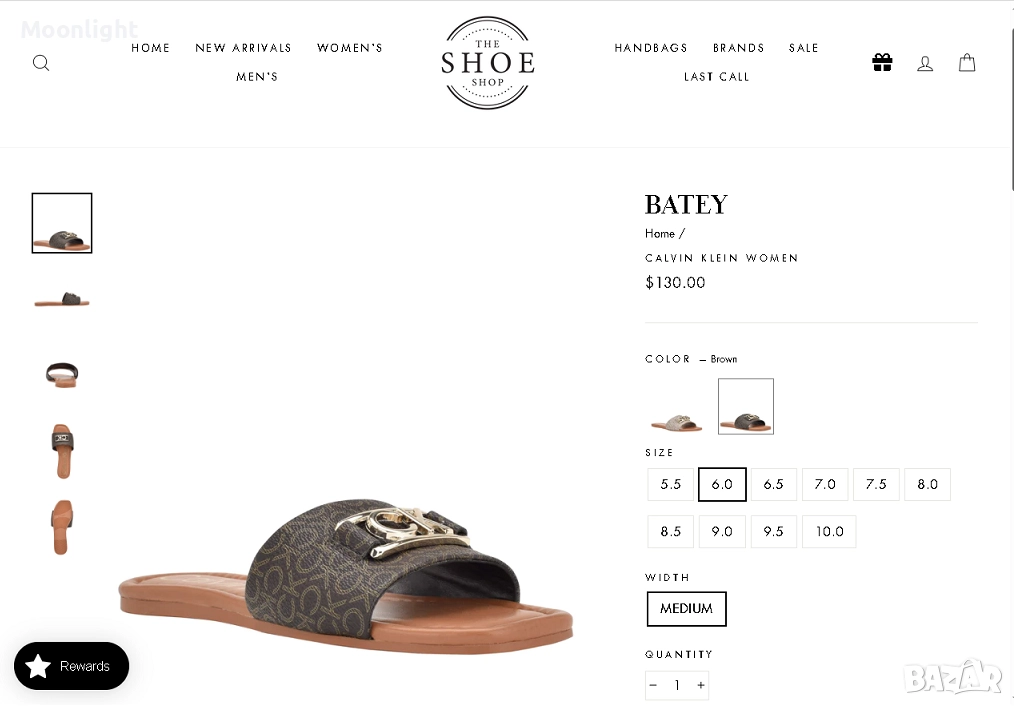1014x706 pixels.
Task: Decrease quantity with minus icon
Action: (x=653, y=685)
